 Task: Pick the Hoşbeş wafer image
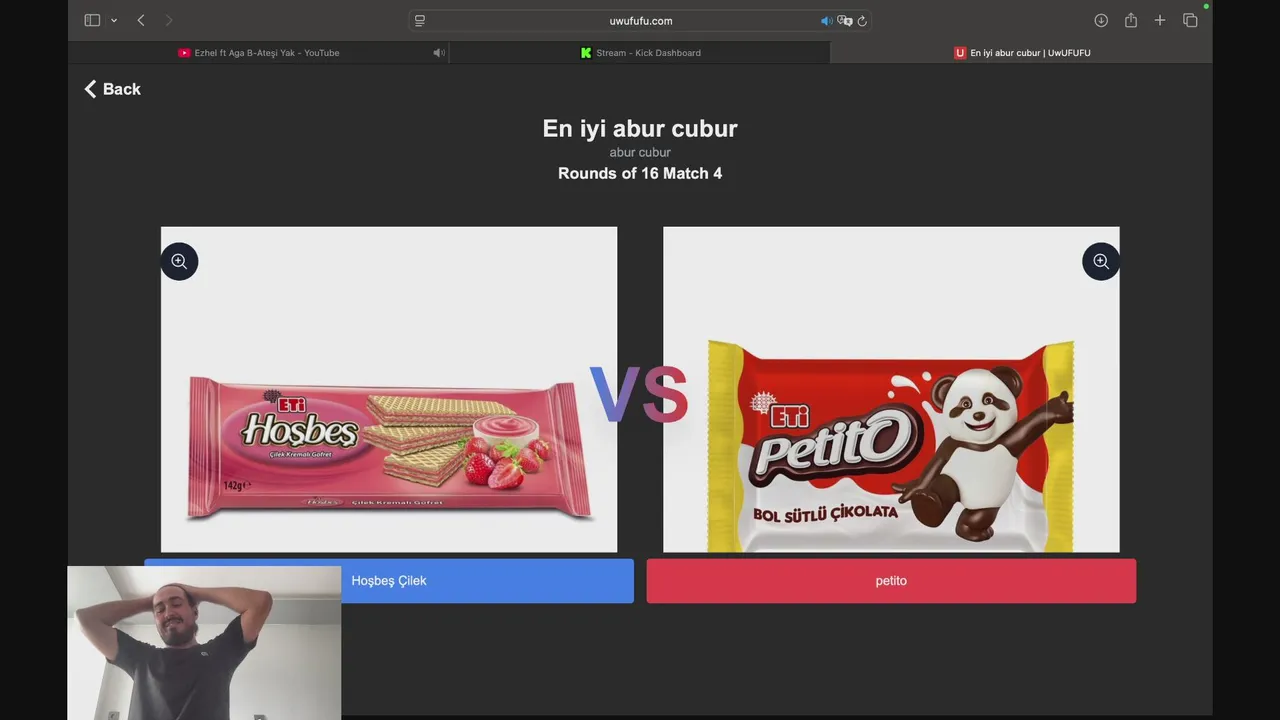[x=389, y=389]
